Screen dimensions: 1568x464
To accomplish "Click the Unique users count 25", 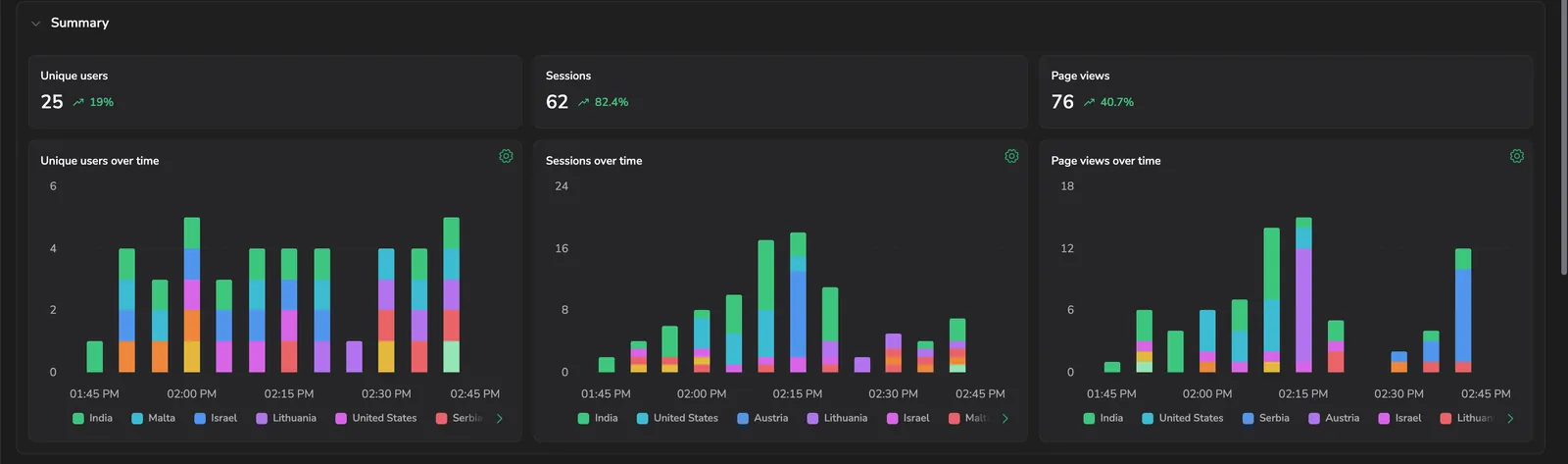I will pos(52,102).
